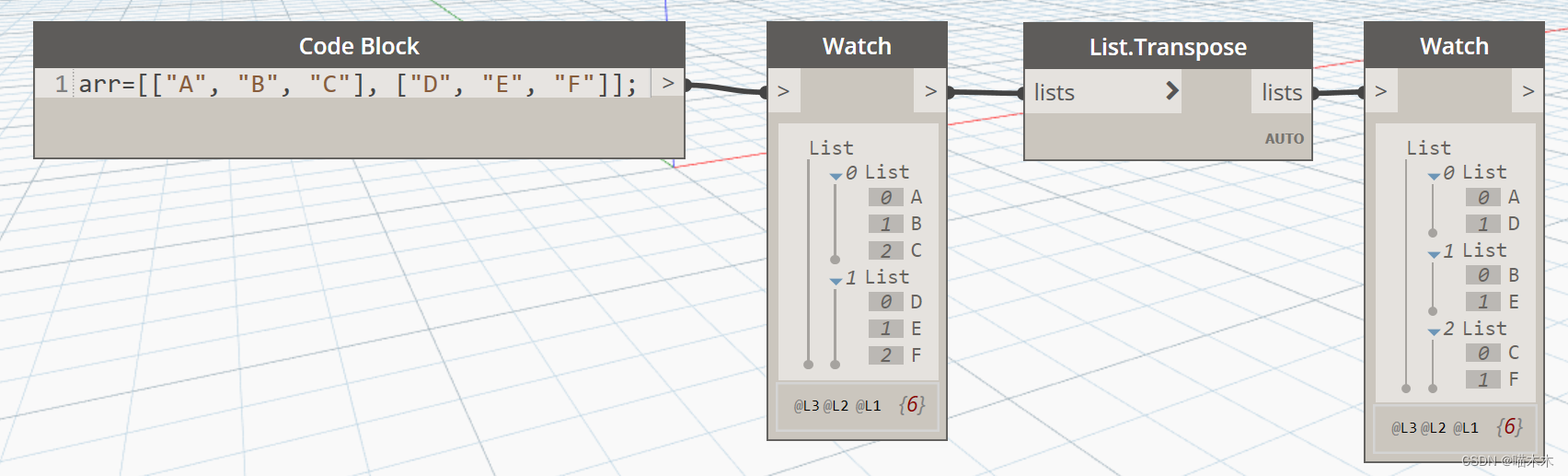Collapse 2 List in the second Watch
This screenshot has height=476, width=1568.
1434,331
